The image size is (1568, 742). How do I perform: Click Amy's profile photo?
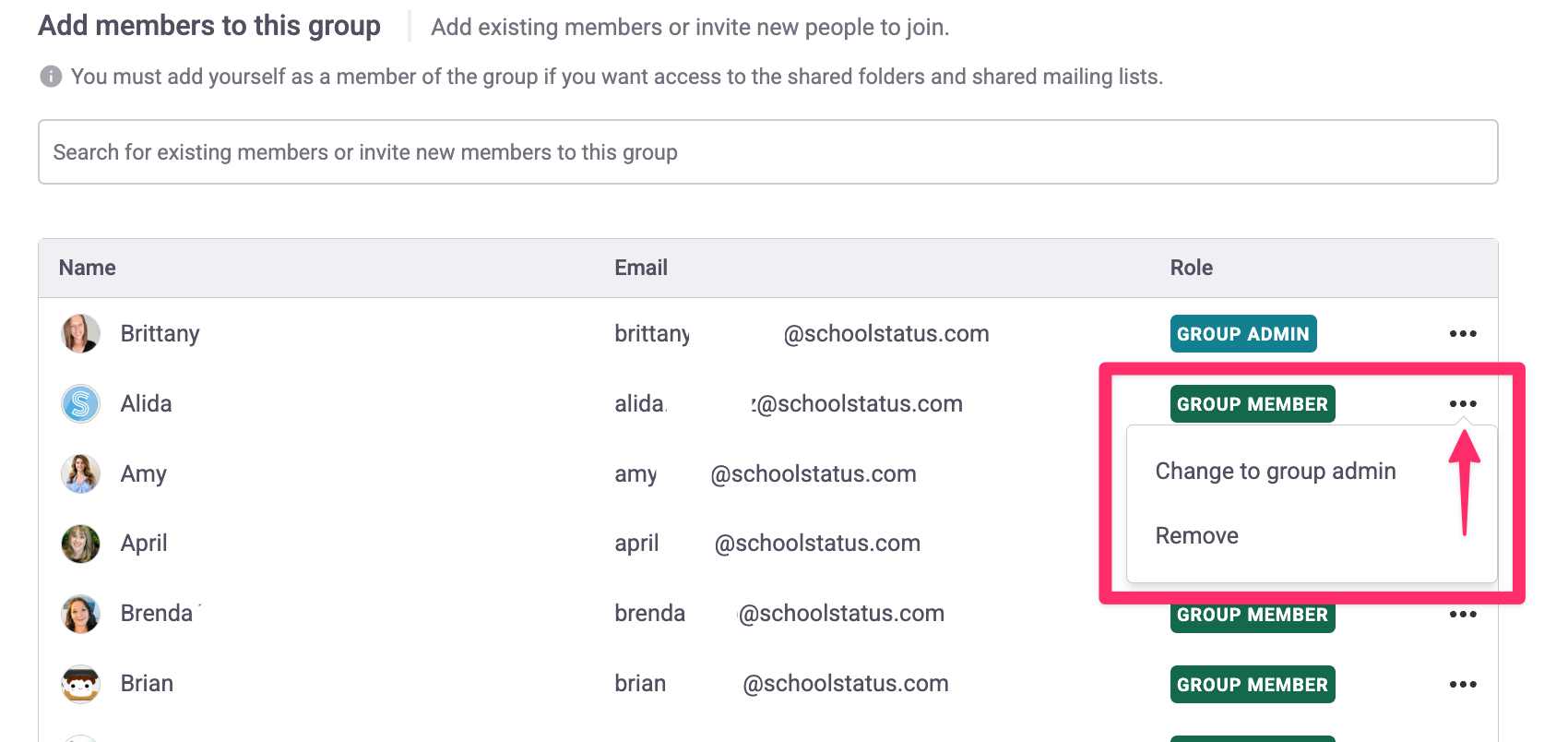[81, 474]
